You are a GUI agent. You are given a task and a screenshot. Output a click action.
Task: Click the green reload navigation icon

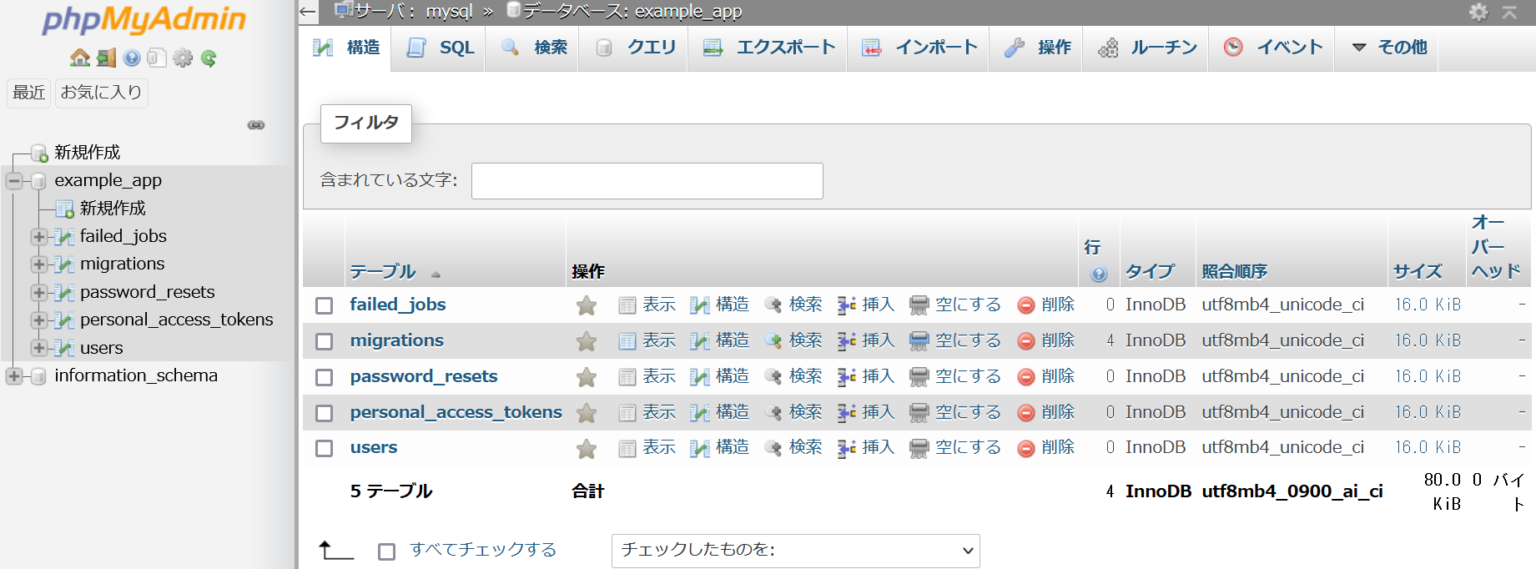point(208,58)
